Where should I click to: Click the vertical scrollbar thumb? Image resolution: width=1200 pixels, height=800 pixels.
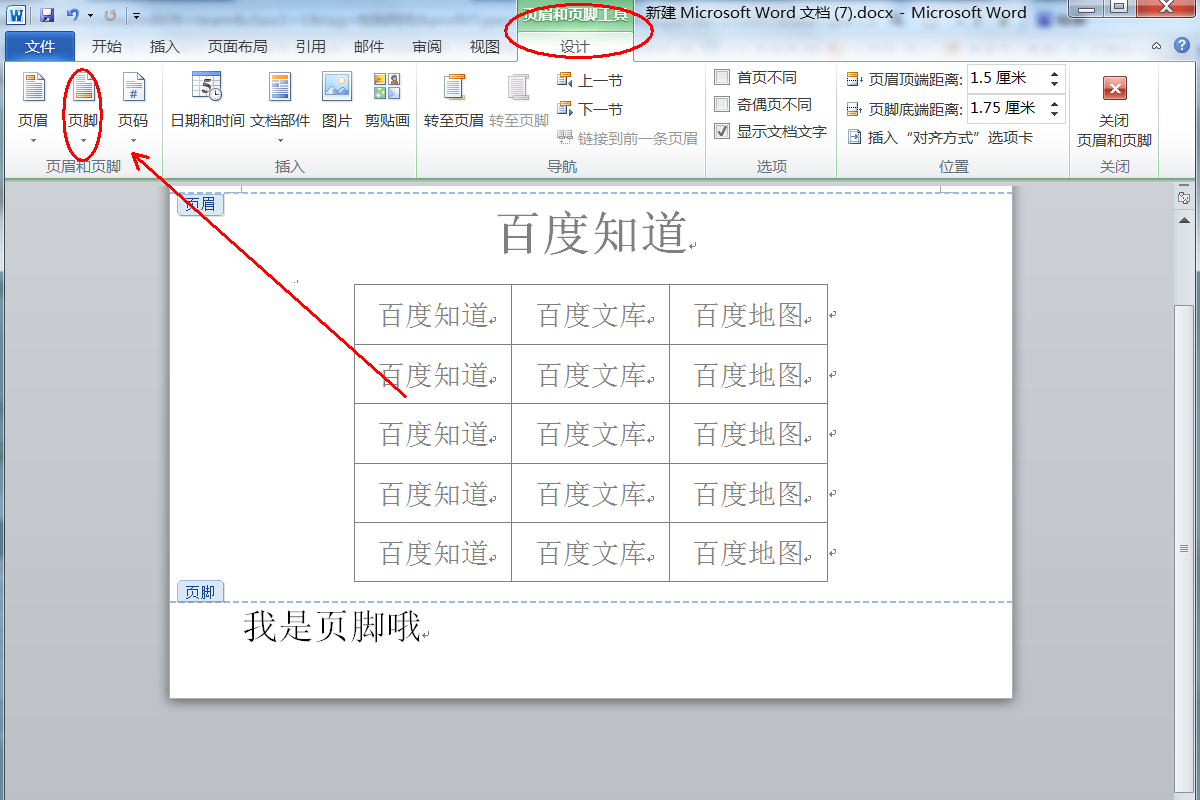coord(1184,548)
